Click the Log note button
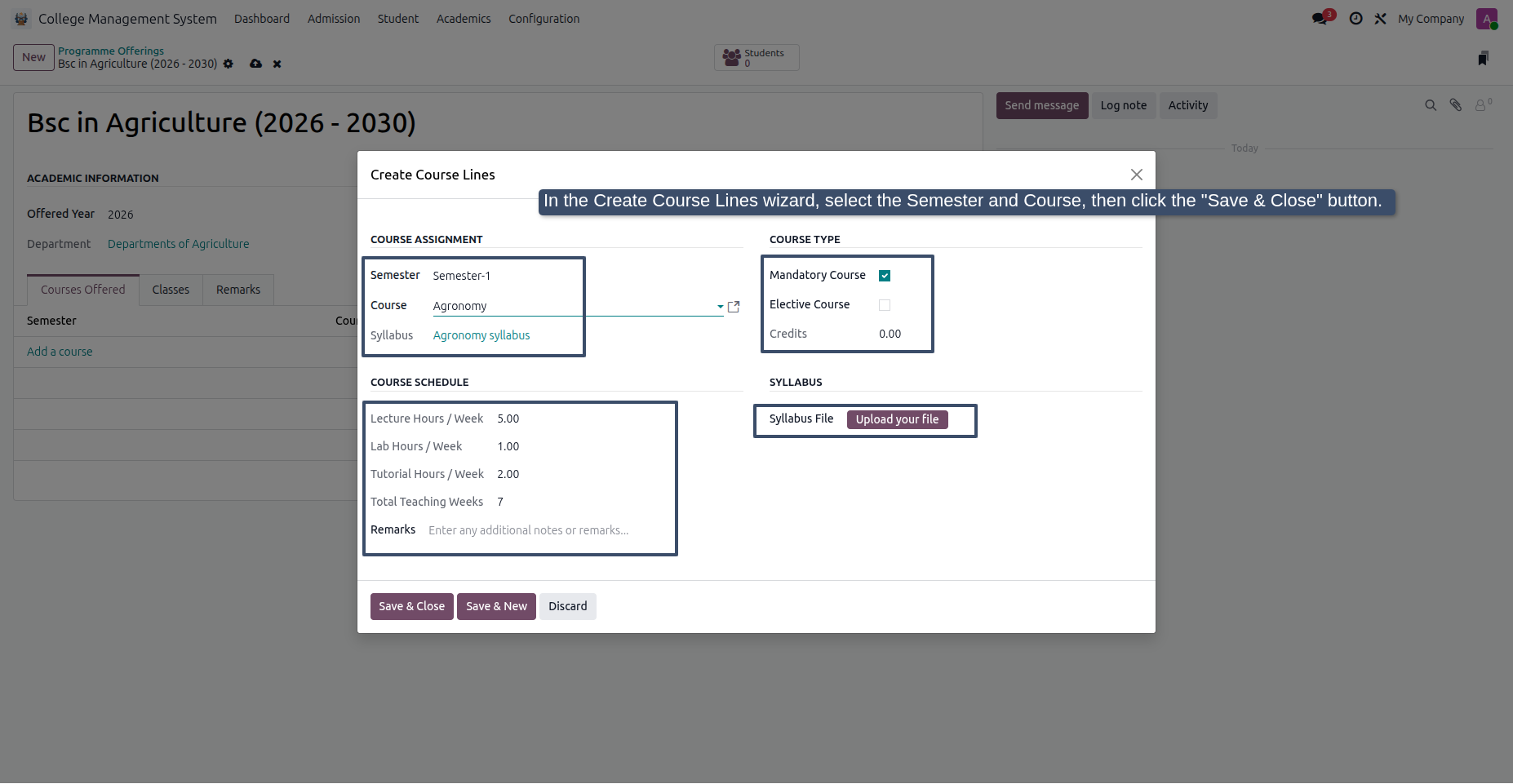 [x=1124, y=105]
